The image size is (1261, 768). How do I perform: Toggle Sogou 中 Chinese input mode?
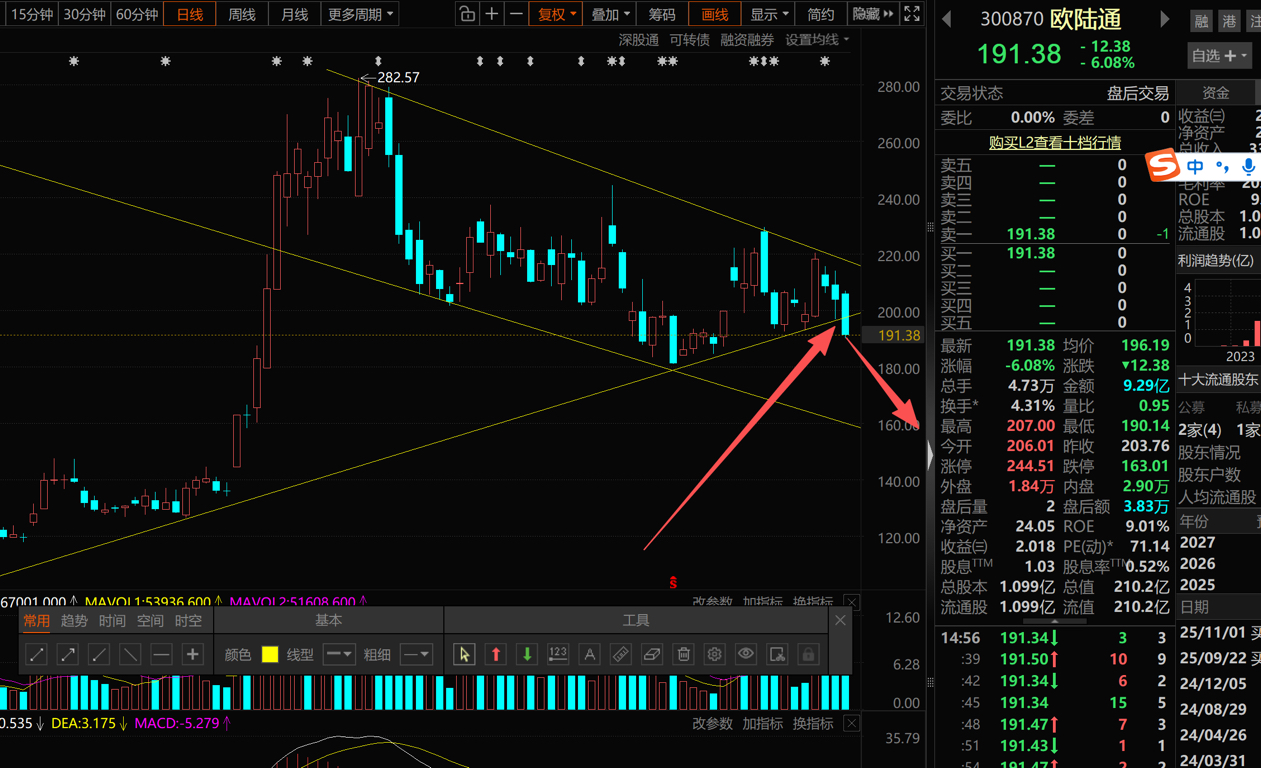click(x=1195, y=167)
